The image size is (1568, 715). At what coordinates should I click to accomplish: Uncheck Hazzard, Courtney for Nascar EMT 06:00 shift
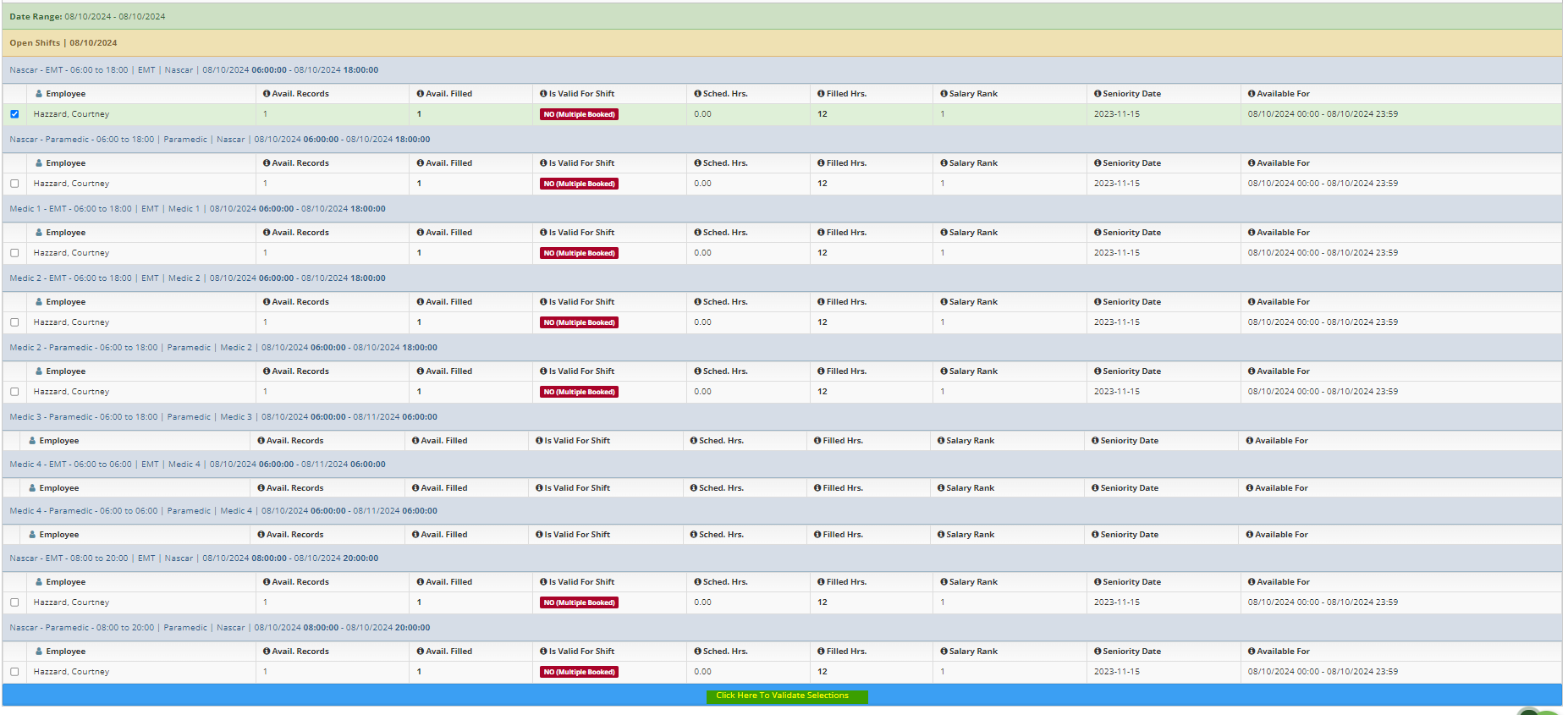(x=14, y=114)
